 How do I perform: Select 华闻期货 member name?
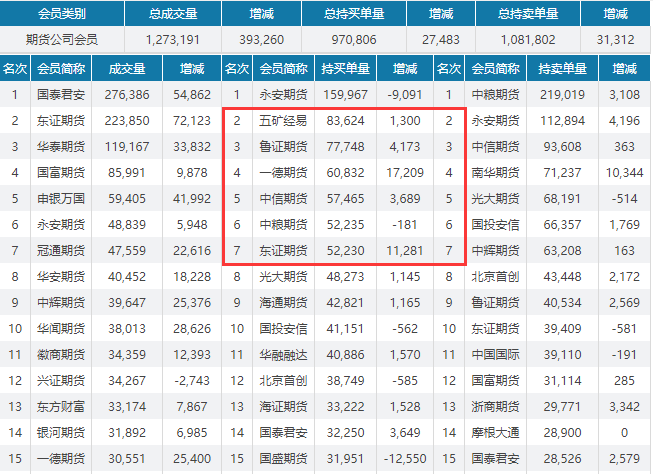pyautogui.click(x=61, y=329)
